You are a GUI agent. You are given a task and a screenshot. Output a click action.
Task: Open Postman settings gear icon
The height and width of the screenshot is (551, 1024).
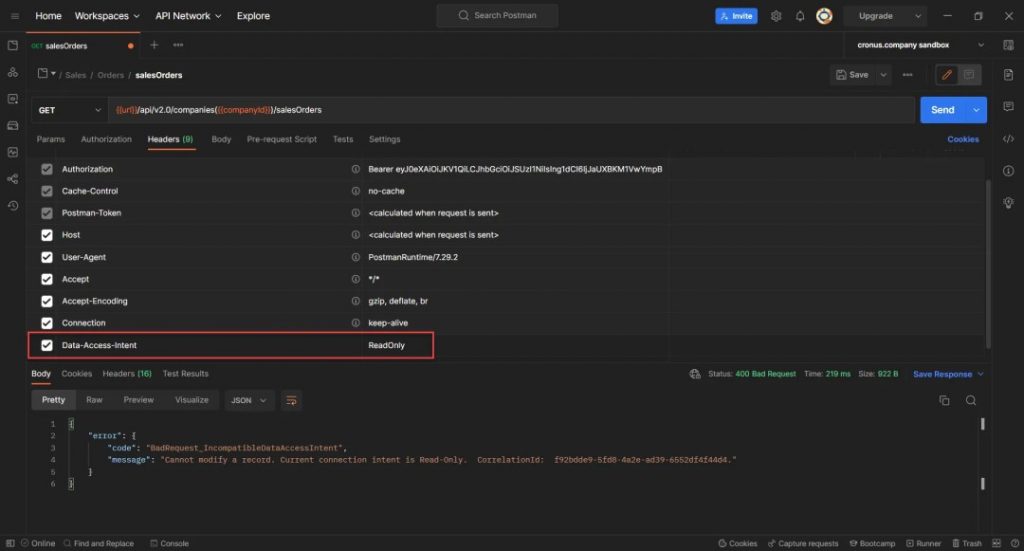[x=776, y=16]
